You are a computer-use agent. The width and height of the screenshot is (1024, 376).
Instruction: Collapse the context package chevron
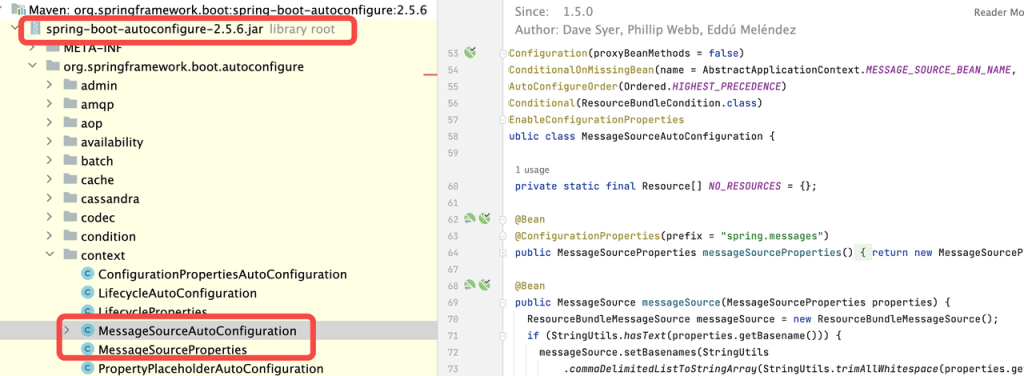click(50, 255)
